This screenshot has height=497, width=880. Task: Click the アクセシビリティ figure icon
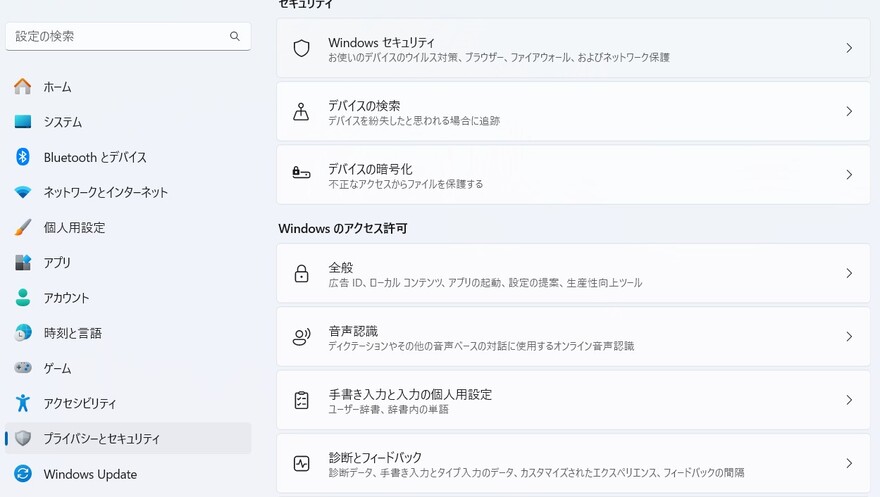pyautogui.click(x=22, y=403)
